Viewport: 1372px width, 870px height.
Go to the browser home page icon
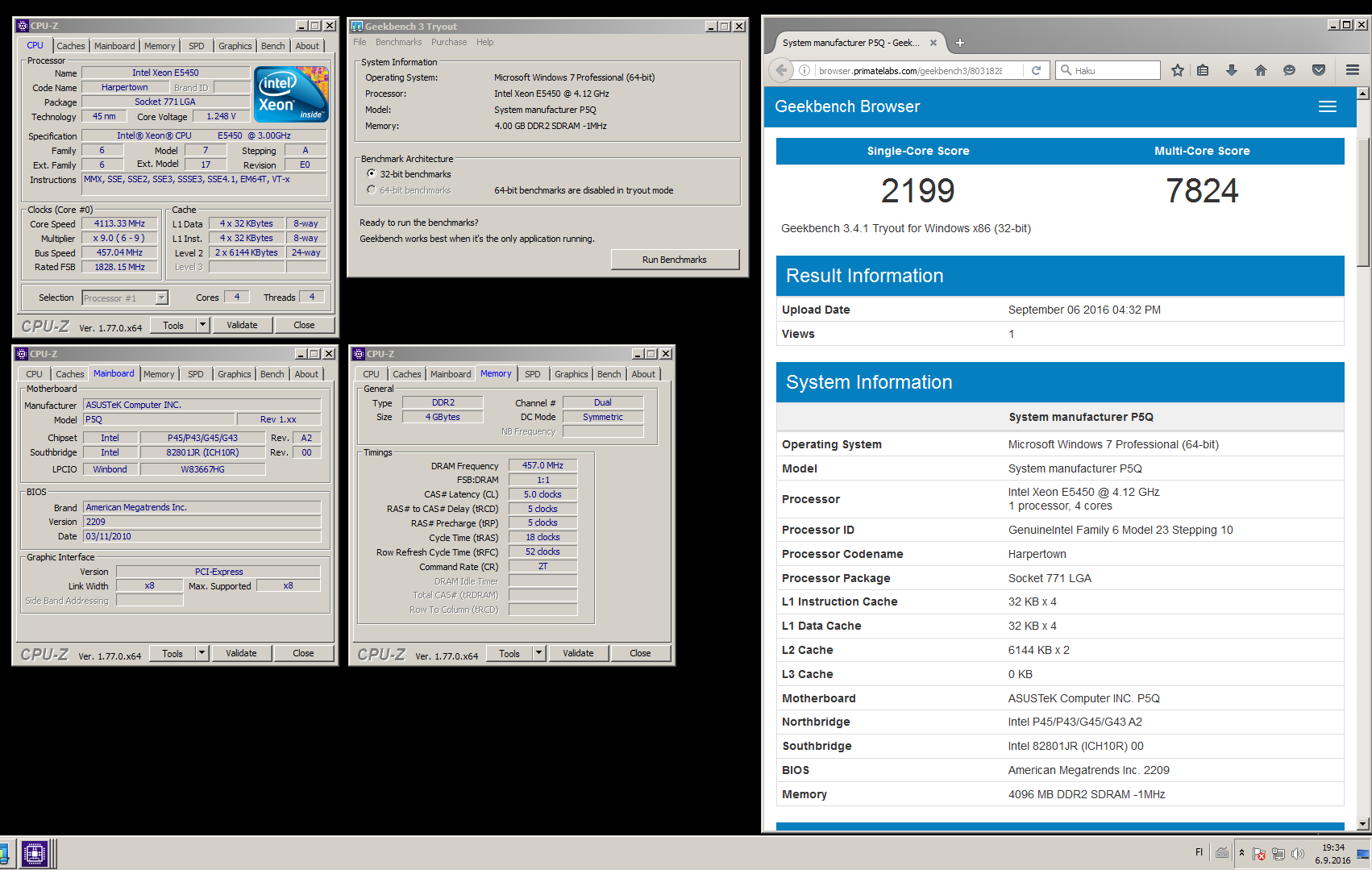click(1261, 70)
